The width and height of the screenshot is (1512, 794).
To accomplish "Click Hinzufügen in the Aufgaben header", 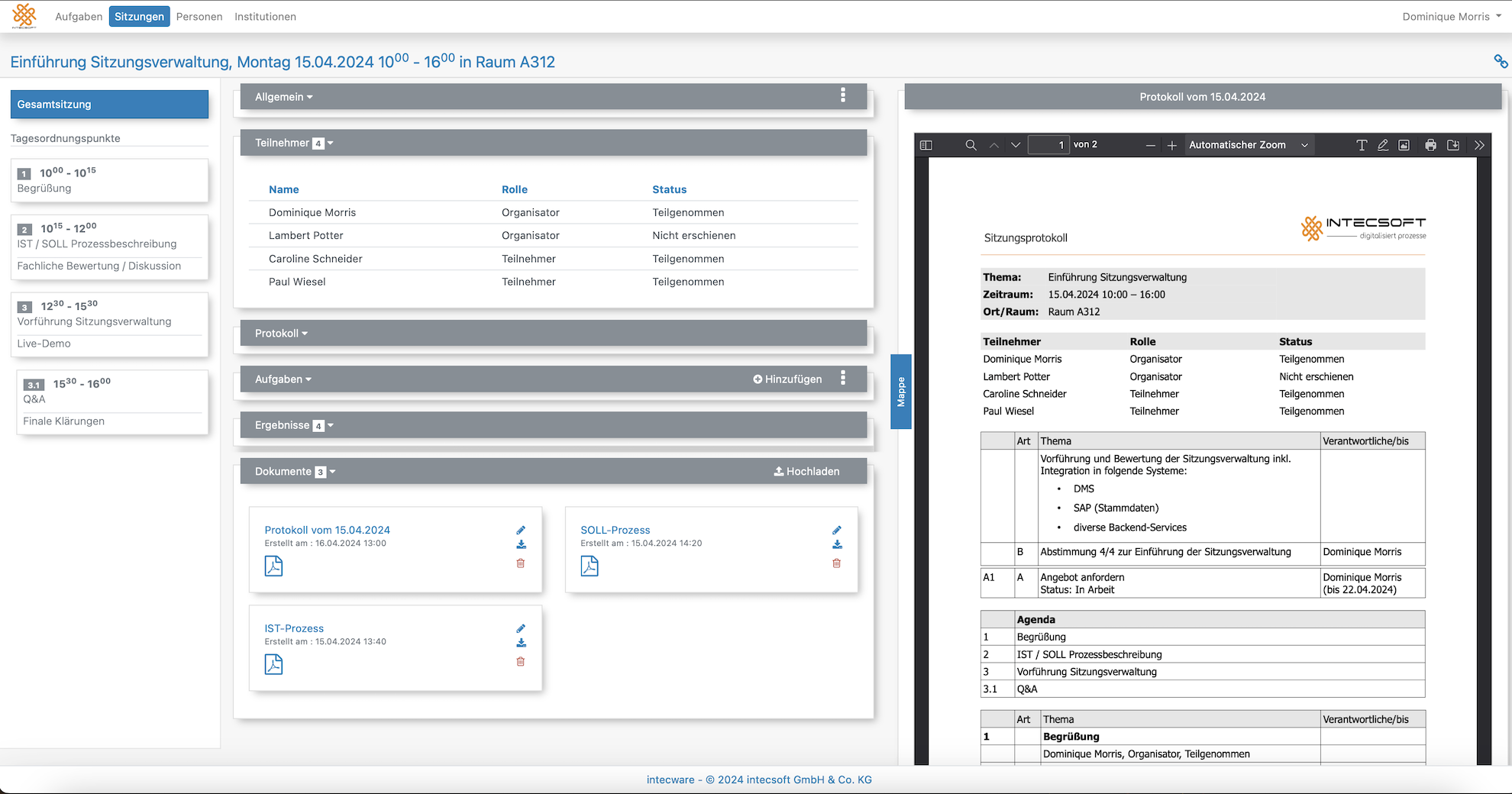I will click(x=787, y=379).
